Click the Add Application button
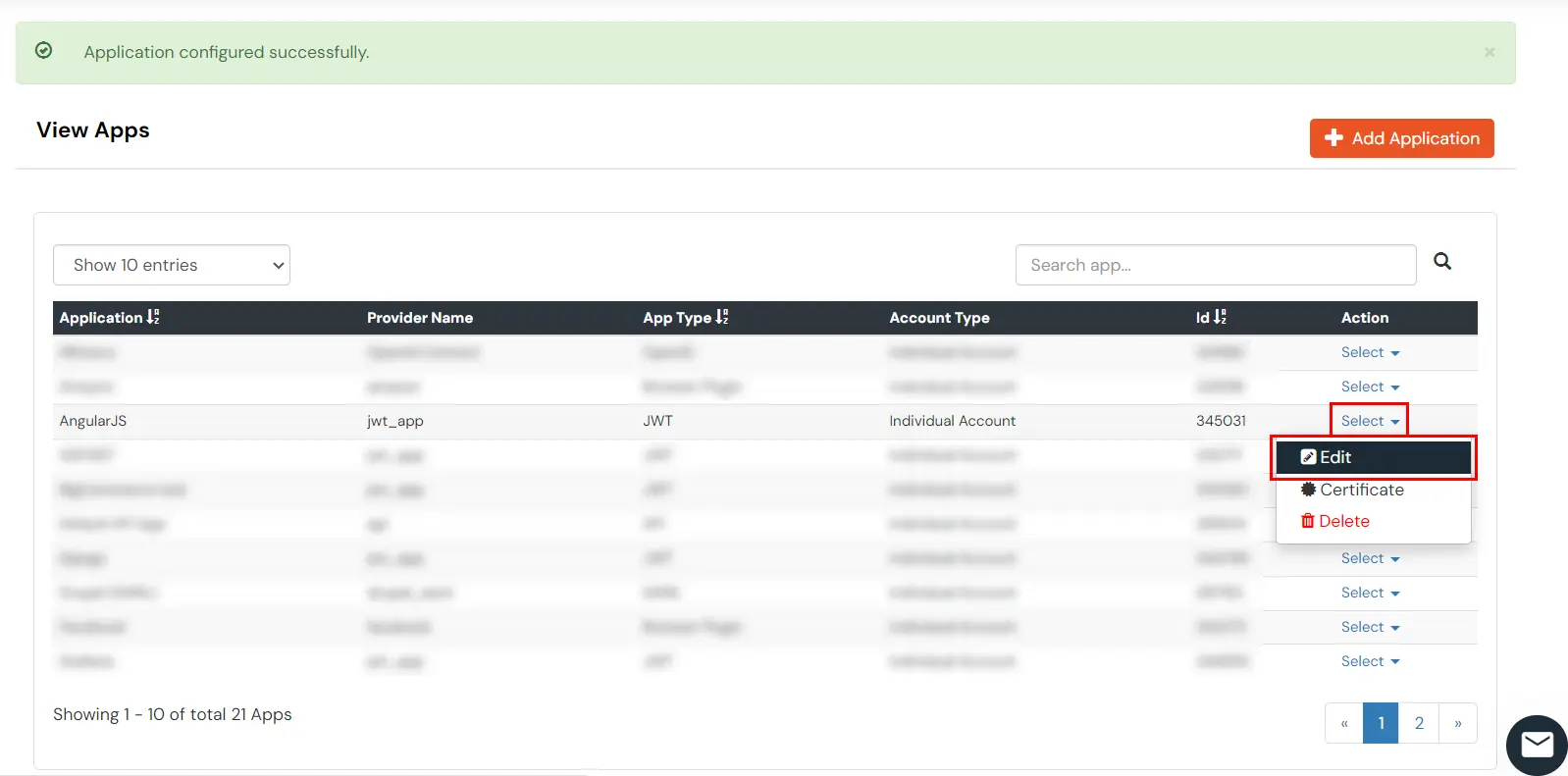 1401,138
